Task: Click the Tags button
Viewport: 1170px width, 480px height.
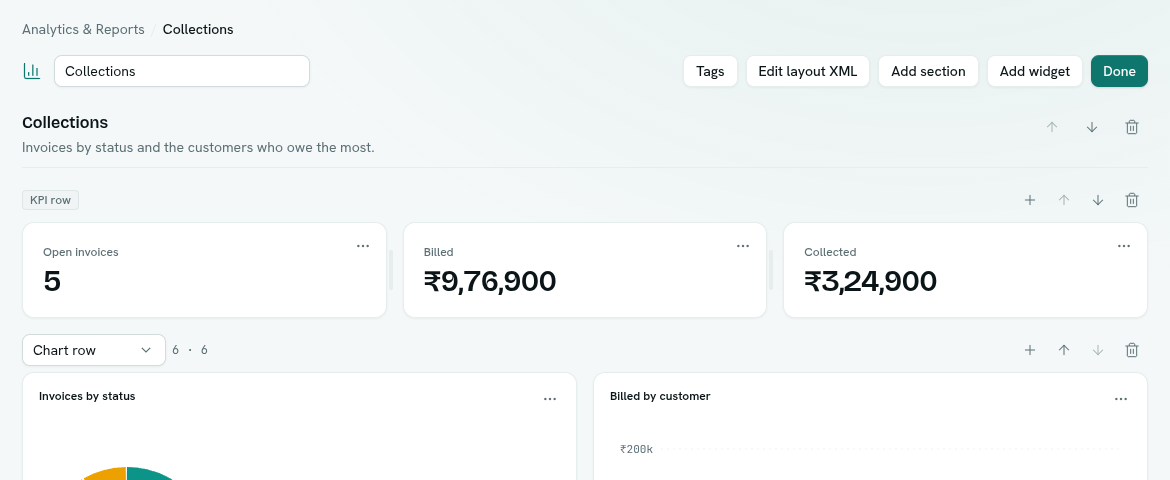Action: coord(710,71)
